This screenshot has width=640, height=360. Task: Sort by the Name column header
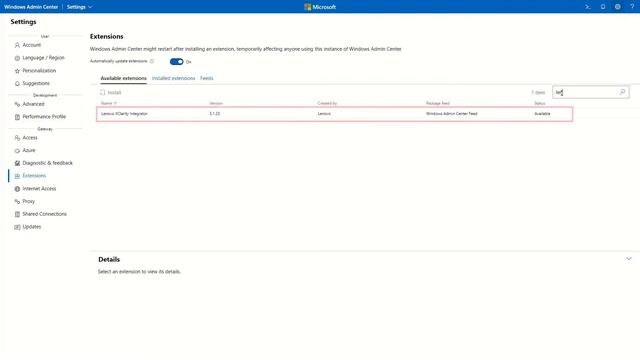(x=109, y=103)
